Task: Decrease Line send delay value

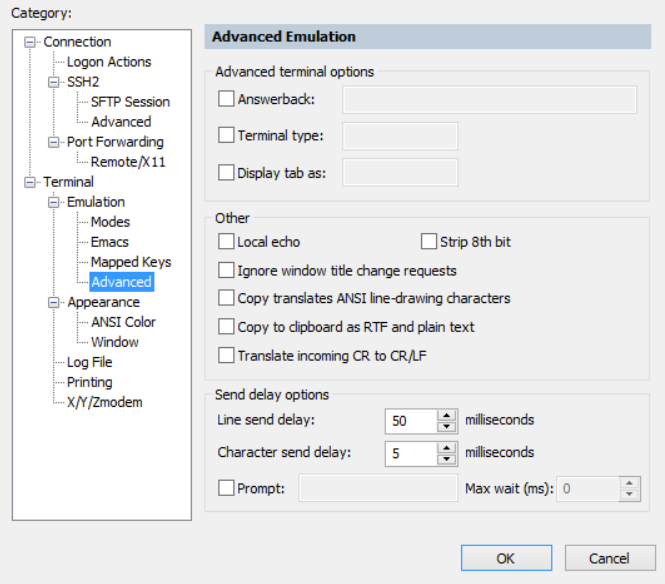Action: [x=447, y=427]
